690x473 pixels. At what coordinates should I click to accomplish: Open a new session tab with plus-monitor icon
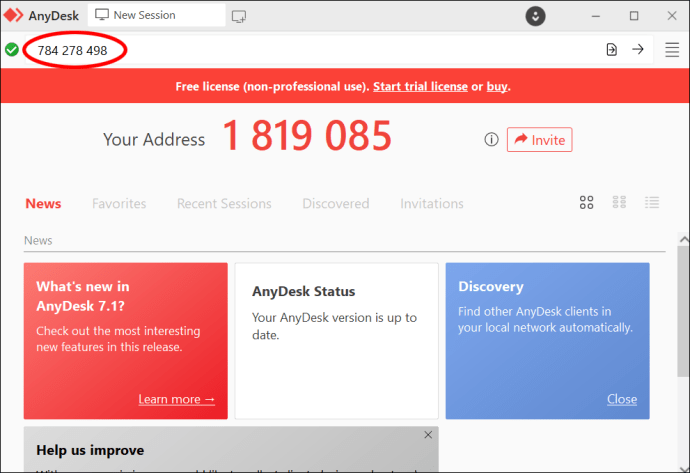(239, 16)
